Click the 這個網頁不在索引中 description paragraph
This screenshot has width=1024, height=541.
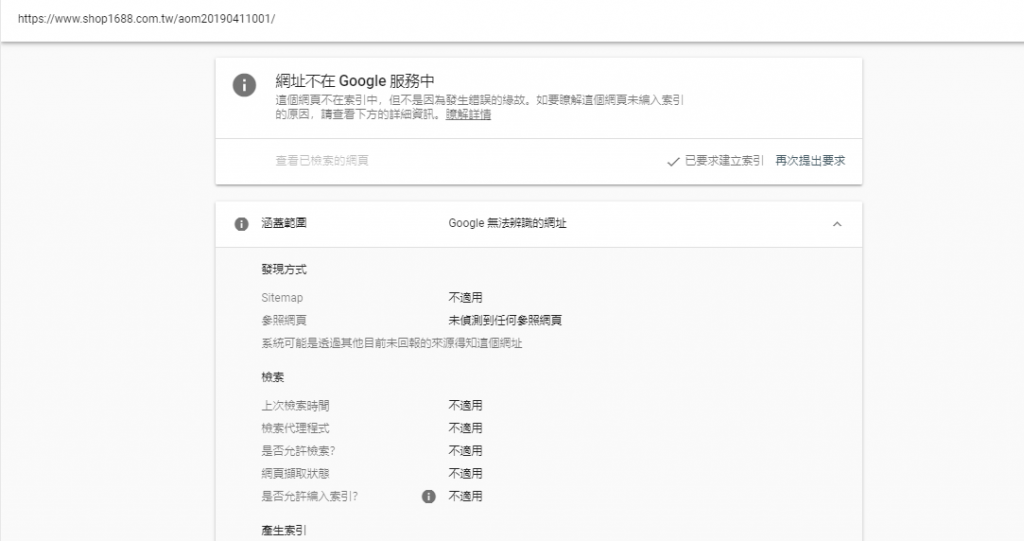point(479,107)
